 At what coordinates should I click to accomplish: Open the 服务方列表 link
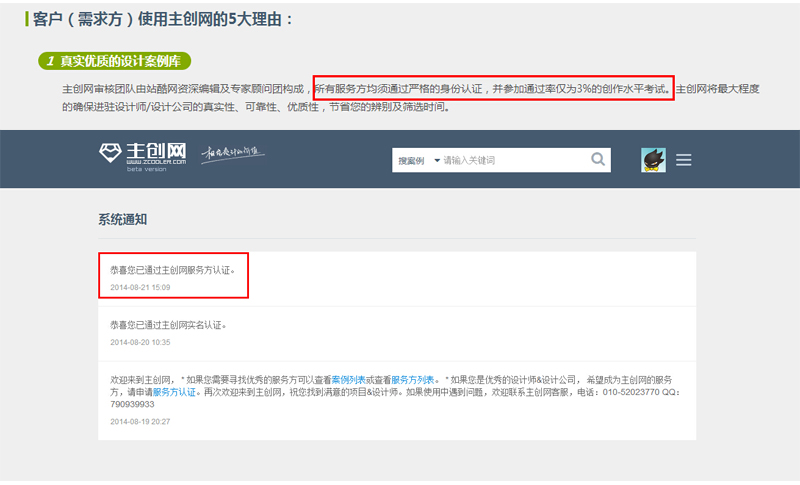412,380
